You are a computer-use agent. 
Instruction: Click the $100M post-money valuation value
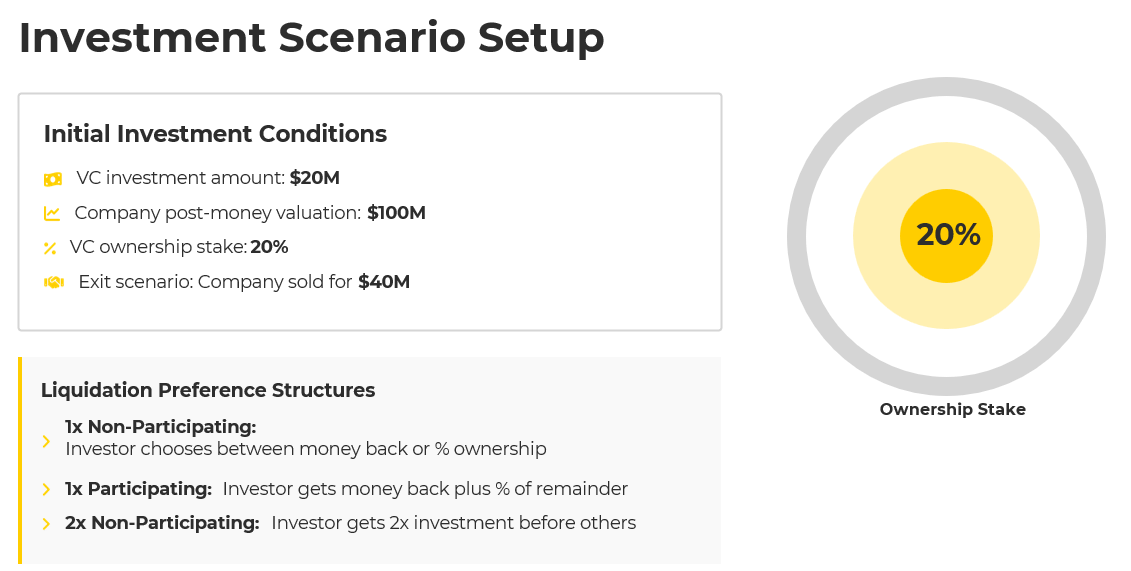click(x=396, y=213)
